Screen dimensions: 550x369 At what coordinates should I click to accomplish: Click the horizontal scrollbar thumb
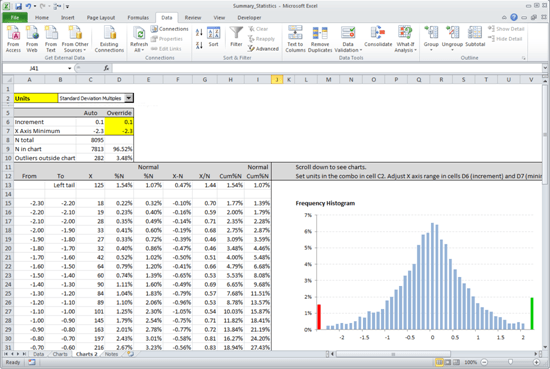click(393, 354)
